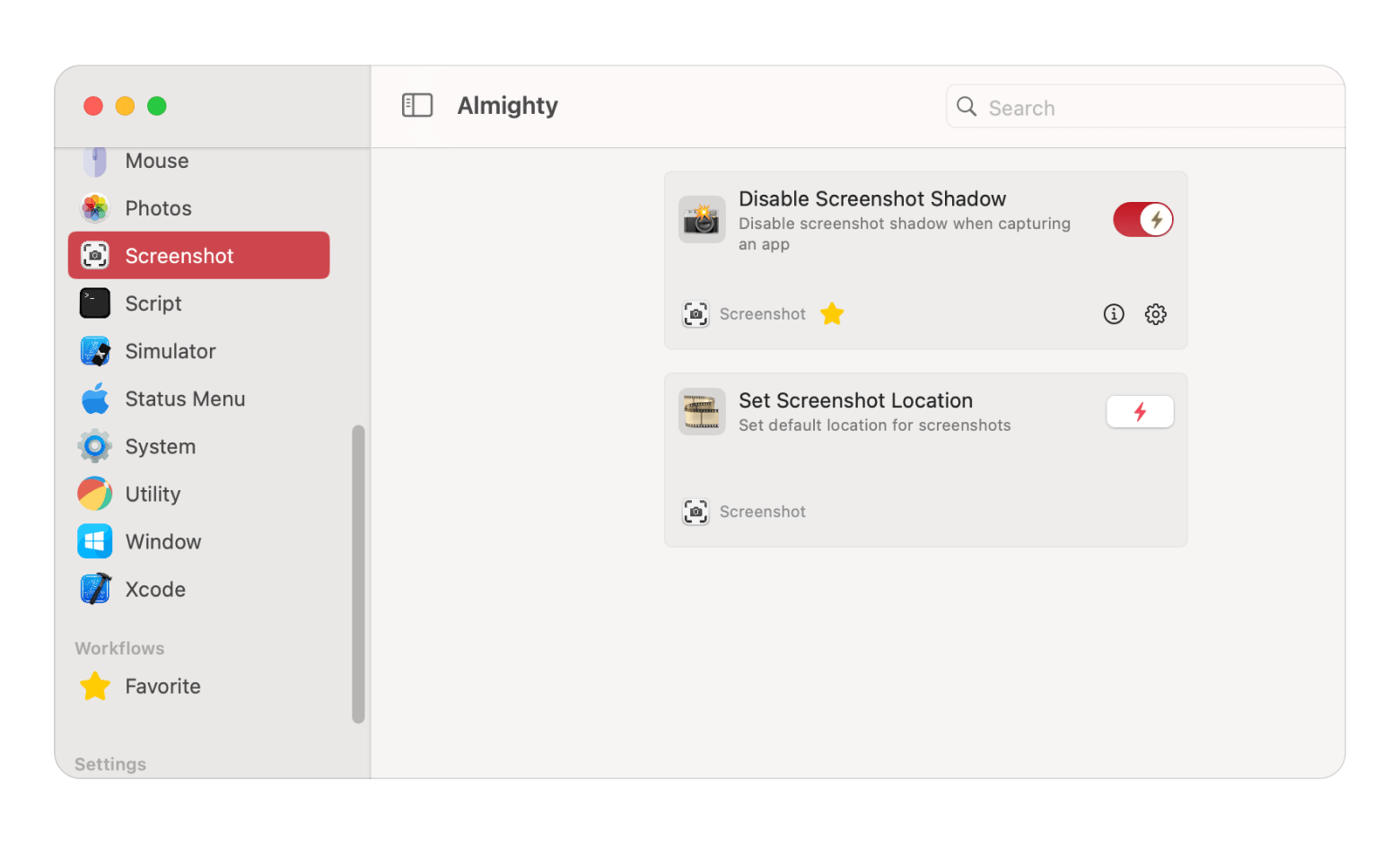Open Status Menu category
The height and width of the screenshot is (851, 1400).
point(185,399)
